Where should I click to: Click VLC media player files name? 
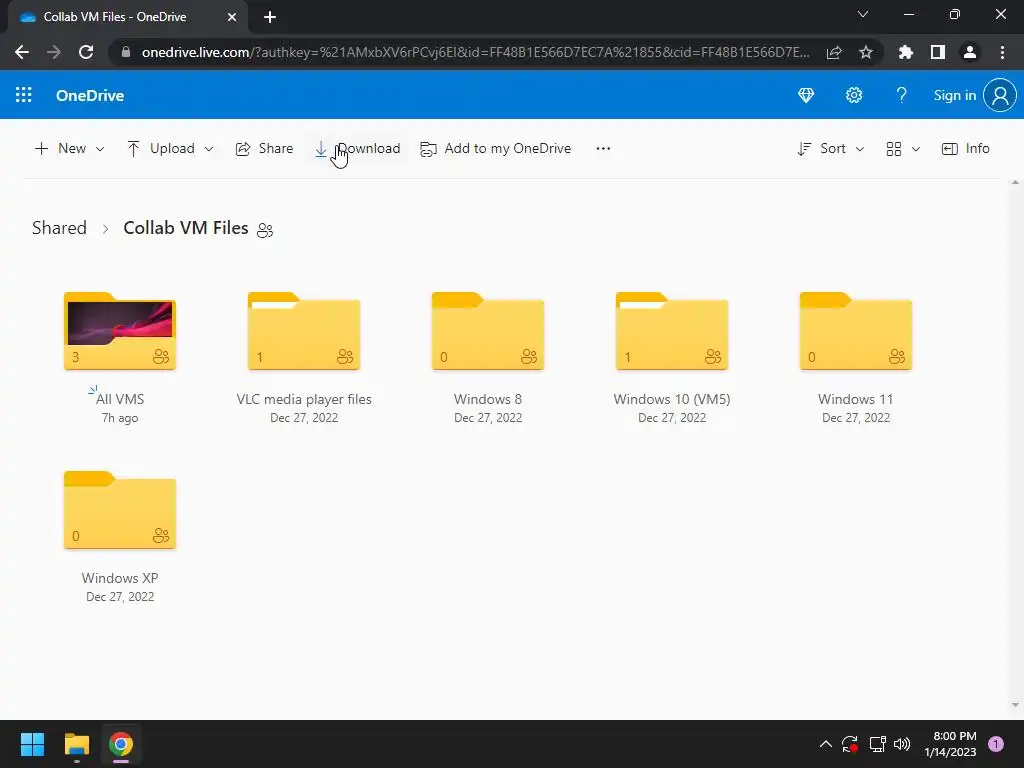[304, 399]
